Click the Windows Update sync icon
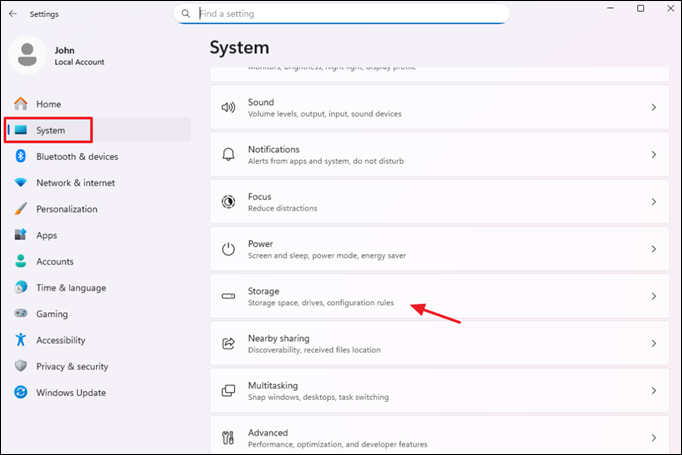The height and width of the screenshot is (455, 682). [x=20, y=392]
